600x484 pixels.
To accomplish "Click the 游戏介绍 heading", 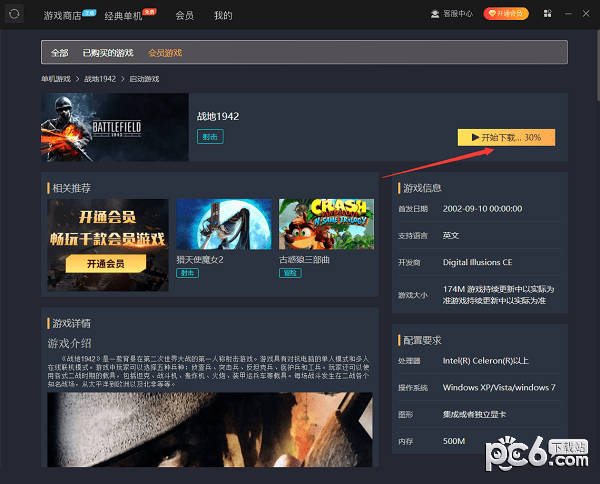I will pyautogui.click(x=69, y=343).
